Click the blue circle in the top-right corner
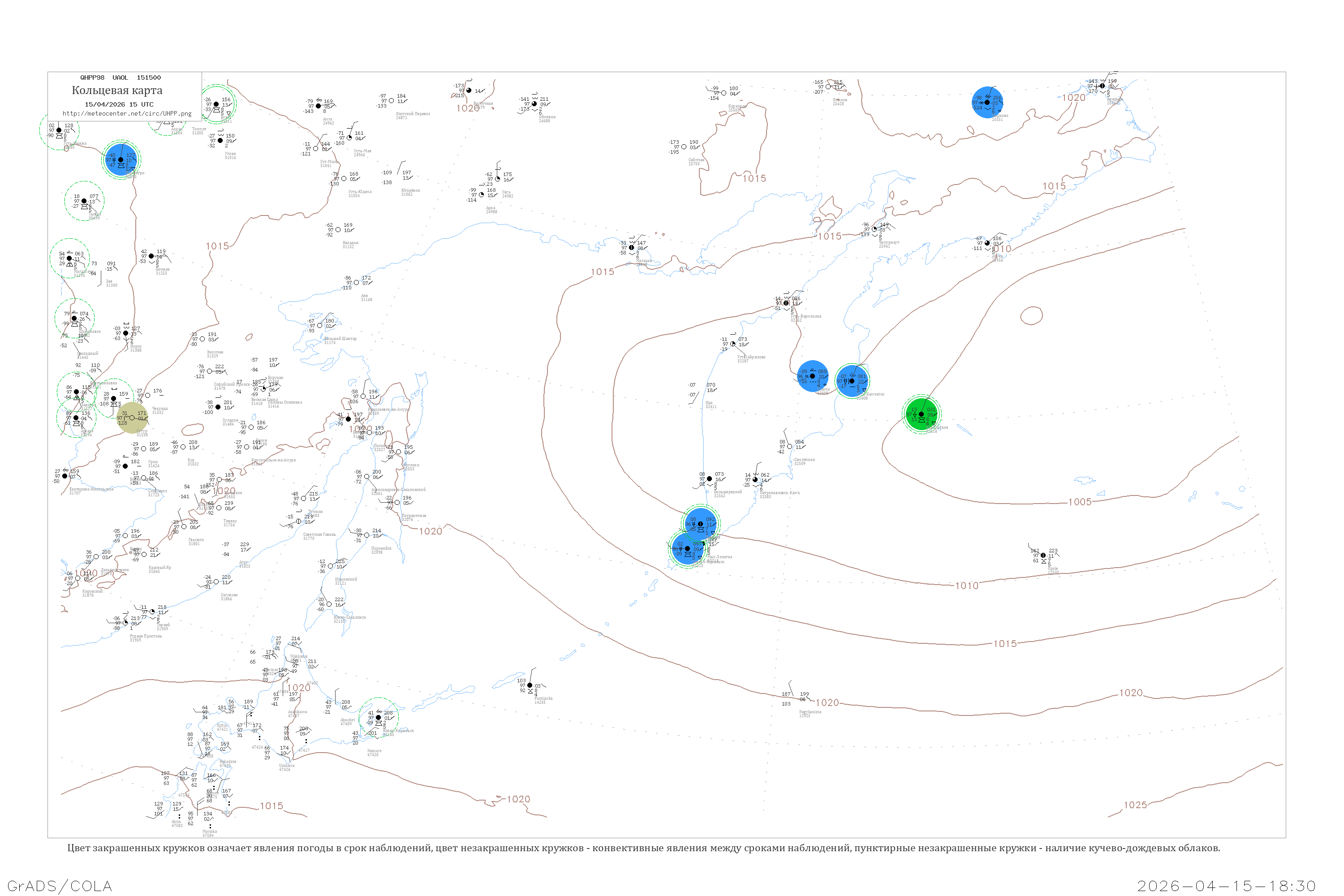The image size is (1344, 896). (x=987, y=102)
